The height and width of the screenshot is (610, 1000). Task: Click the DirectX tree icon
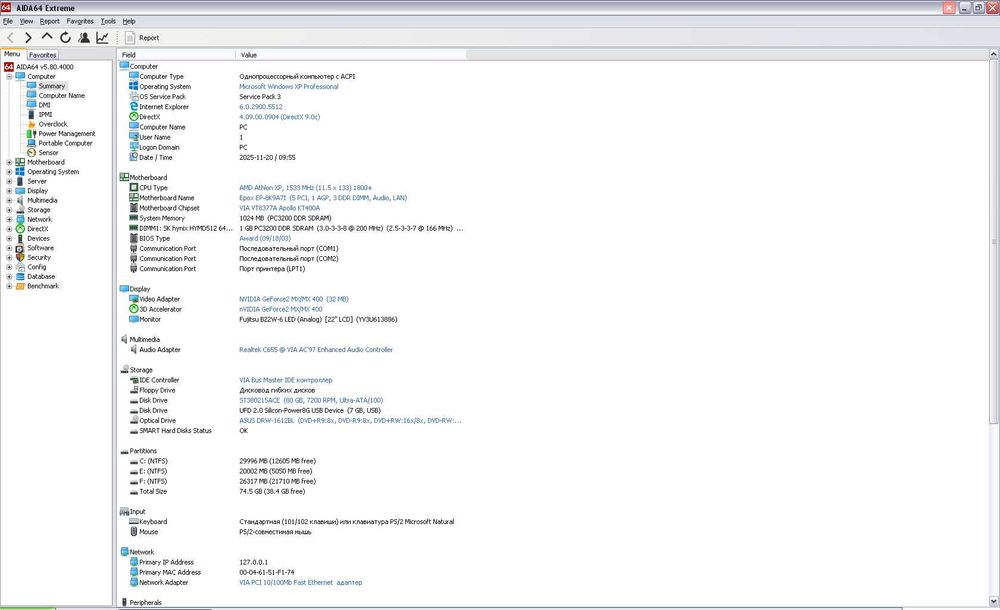pos(20,228)
